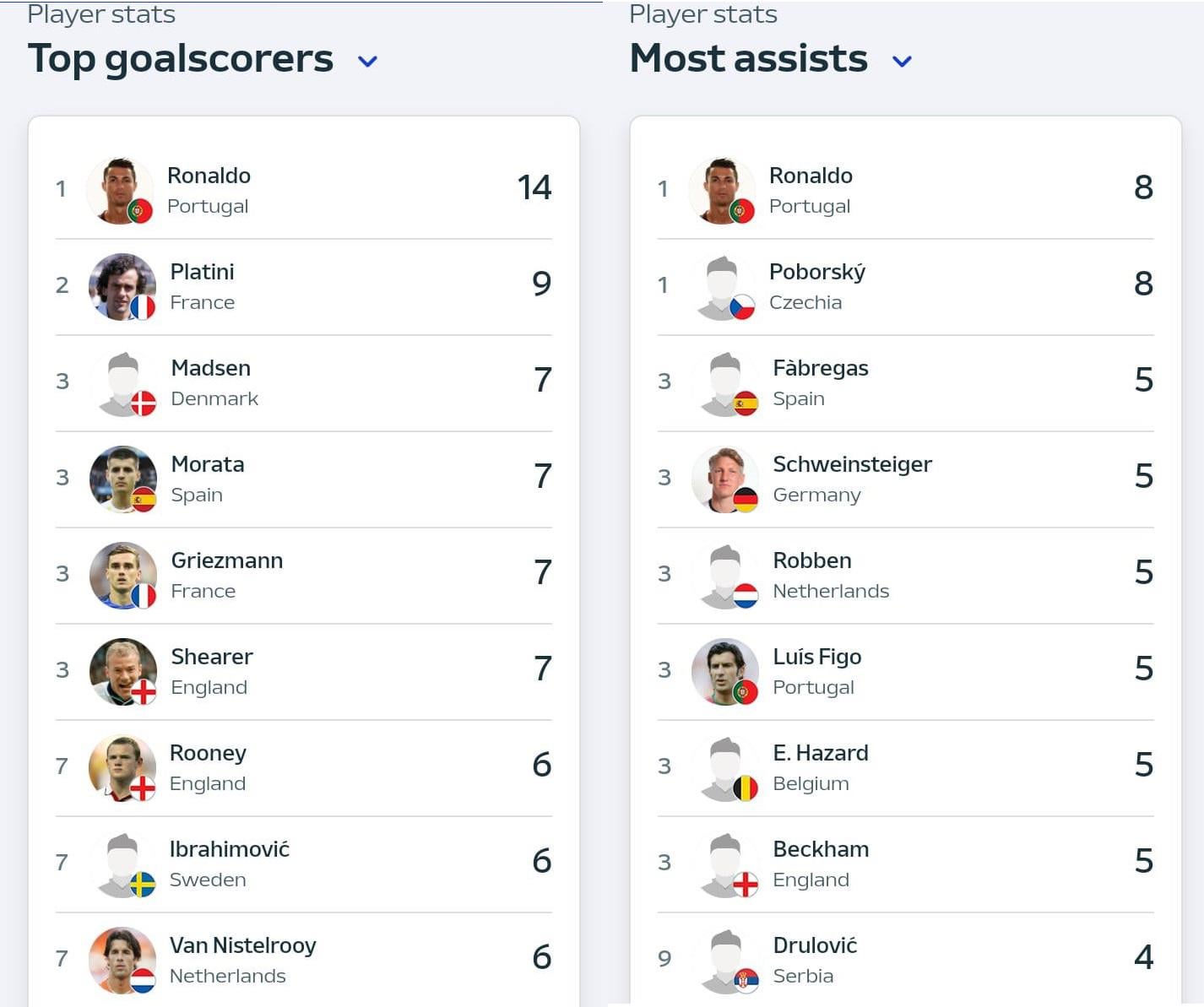The width and height of the screenshot is (1204, 1007).
Task: Click Luís Figo's player avatar
Action: [x=725, y=672]
